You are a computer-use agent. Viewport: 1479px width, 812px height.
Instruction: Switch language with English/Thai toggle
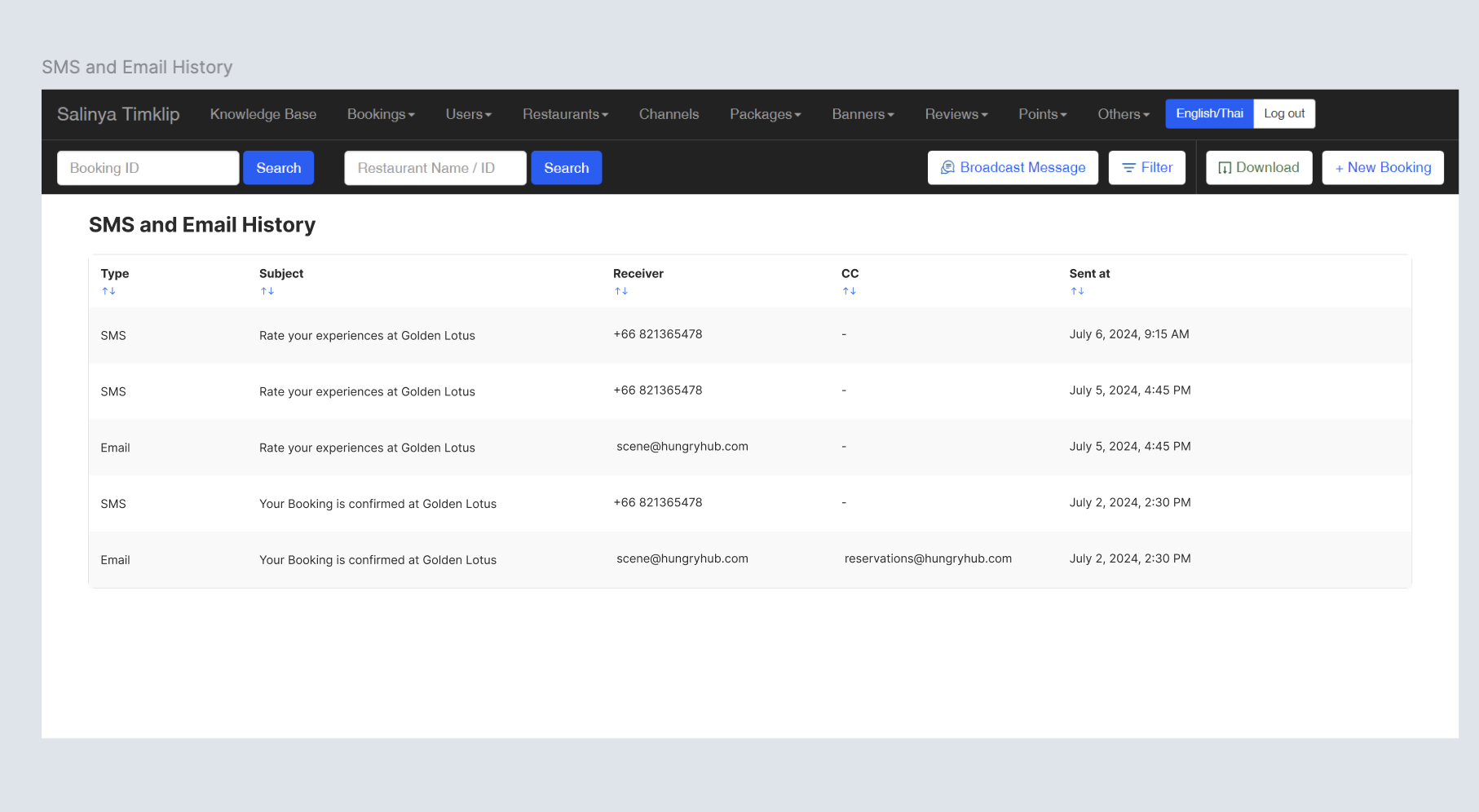[1209, 113]
